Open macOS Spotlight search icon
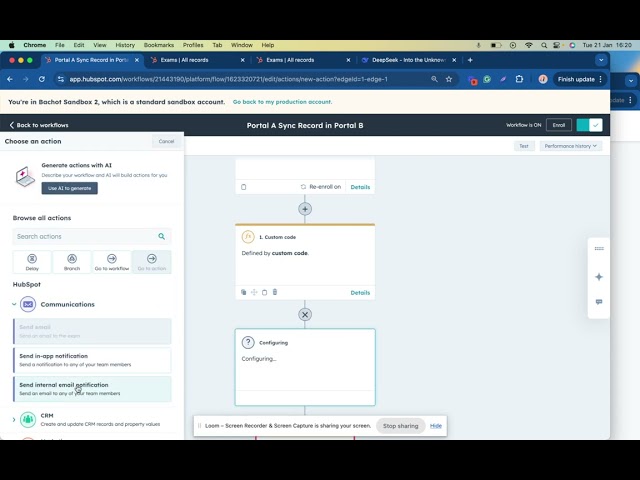The width and height of the screenshot is (640, 480). pyautogui.click(x=544, y=45)
